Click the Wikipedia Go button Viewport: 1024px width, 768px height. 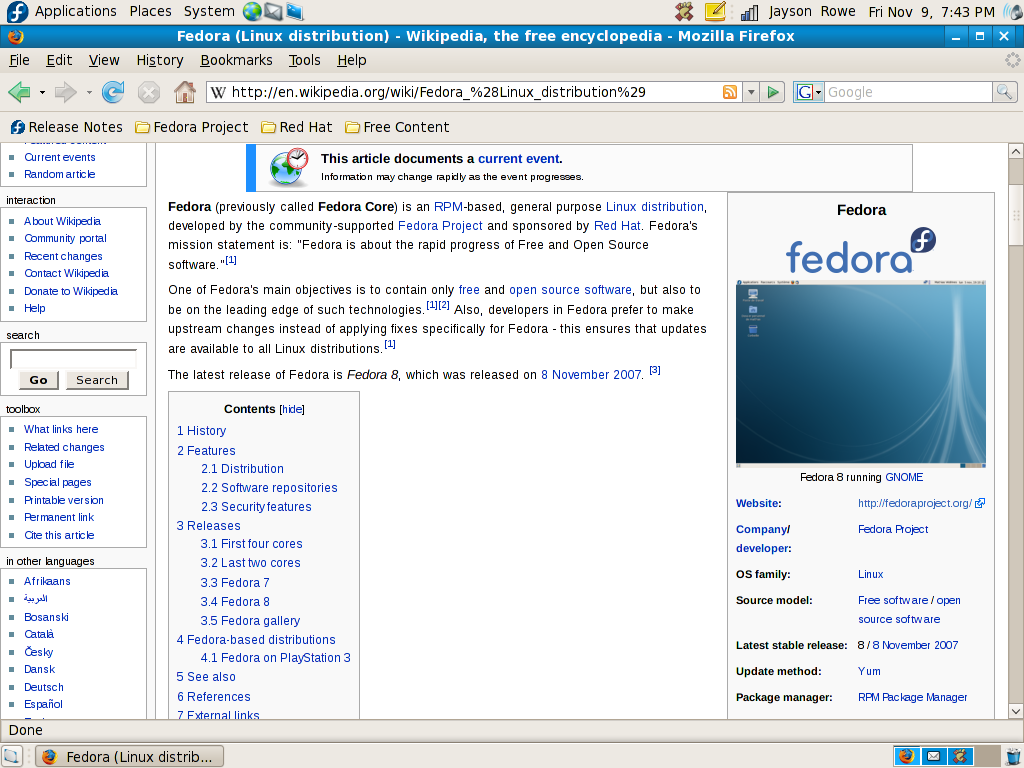click(x=39, y=380)
